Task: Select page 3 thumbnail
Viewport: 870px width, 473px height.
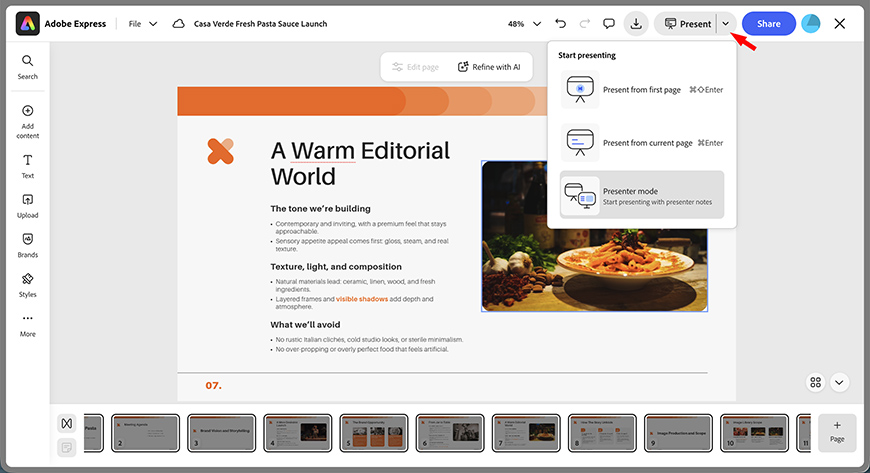Action: click(x=221, y=432)
